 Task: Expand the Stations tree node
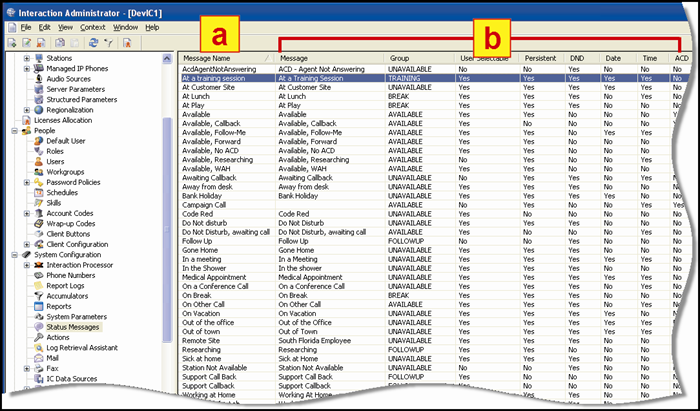(26, 58)
